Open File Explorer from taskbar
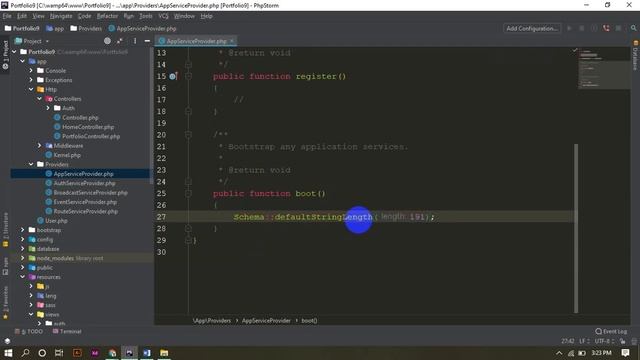Viewport: 640px width, 360px height. pyautogui.click(x=164, y=353)
